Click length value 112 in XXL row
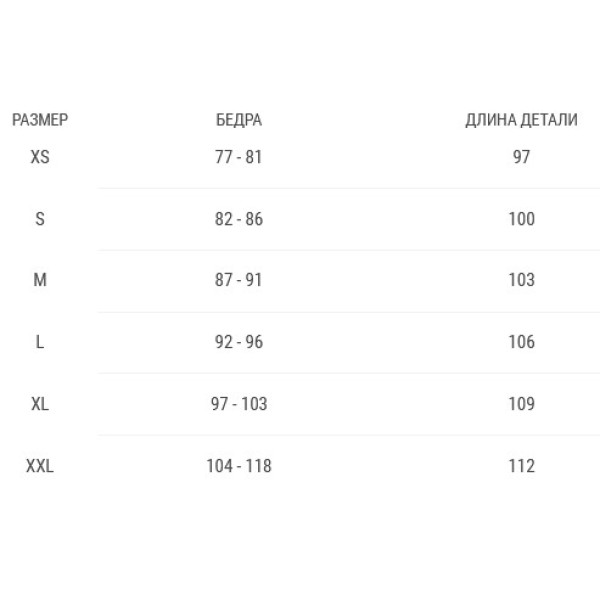 [x=521, y=466]
